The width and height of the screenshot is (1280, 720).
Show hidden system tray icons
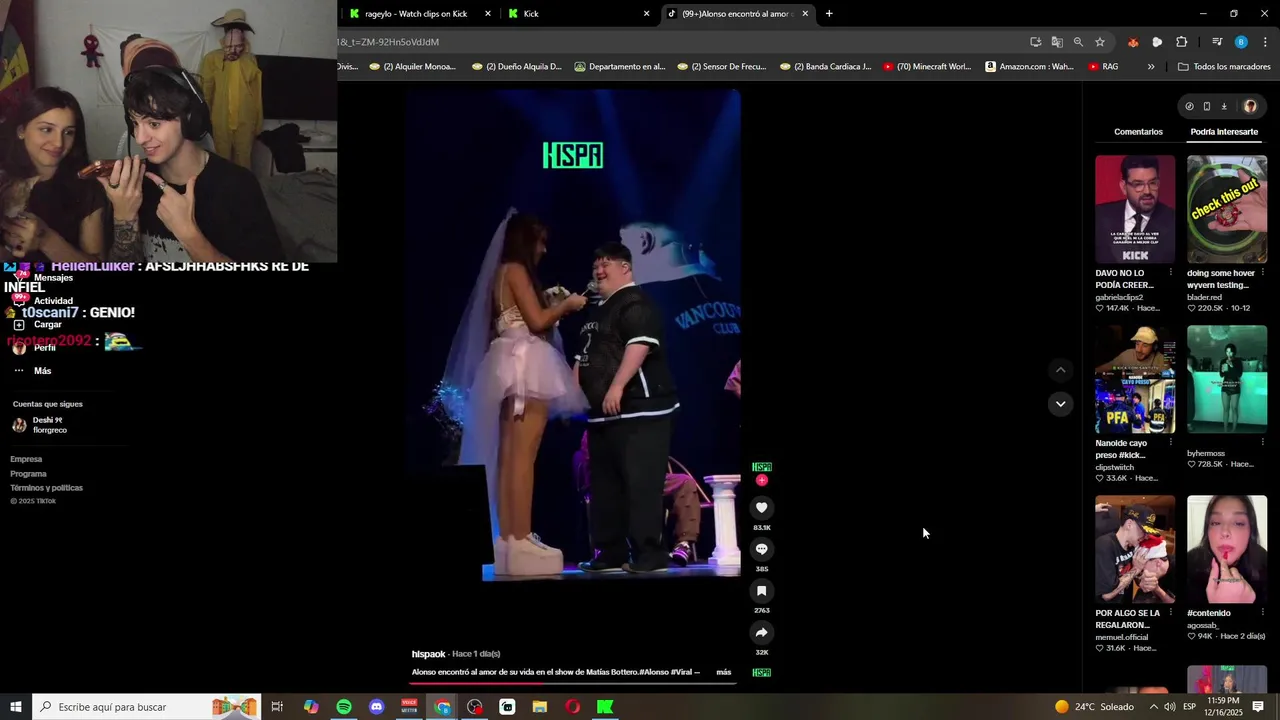(x=1153, y=707)
